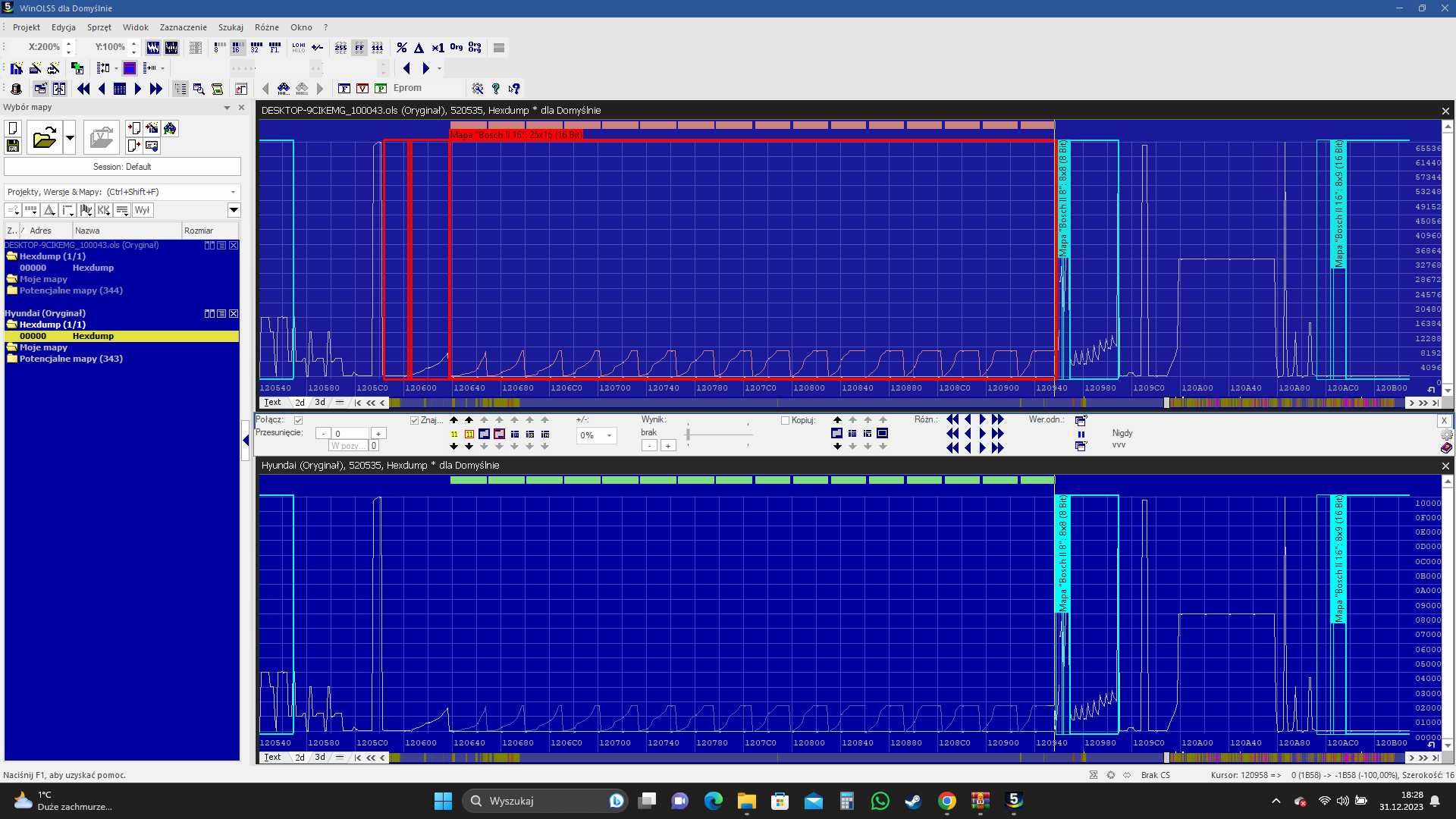Toggle the Połącz checkbox
Screen dimensions: 1456x819
298,420
